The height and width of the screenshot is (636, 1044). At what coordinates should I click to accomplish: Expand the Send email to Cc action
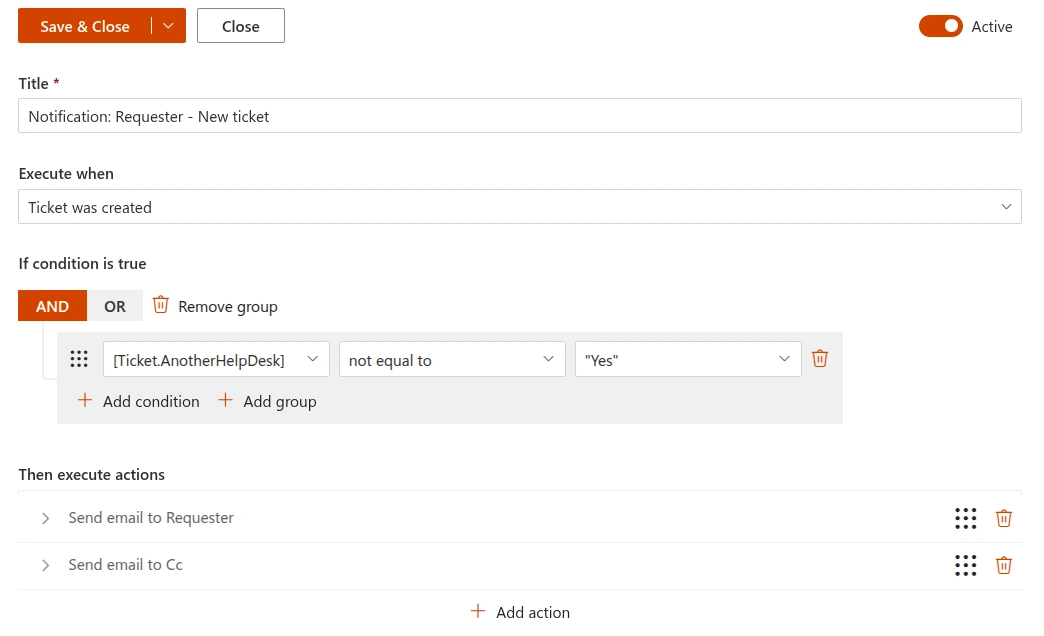[45, 565]
